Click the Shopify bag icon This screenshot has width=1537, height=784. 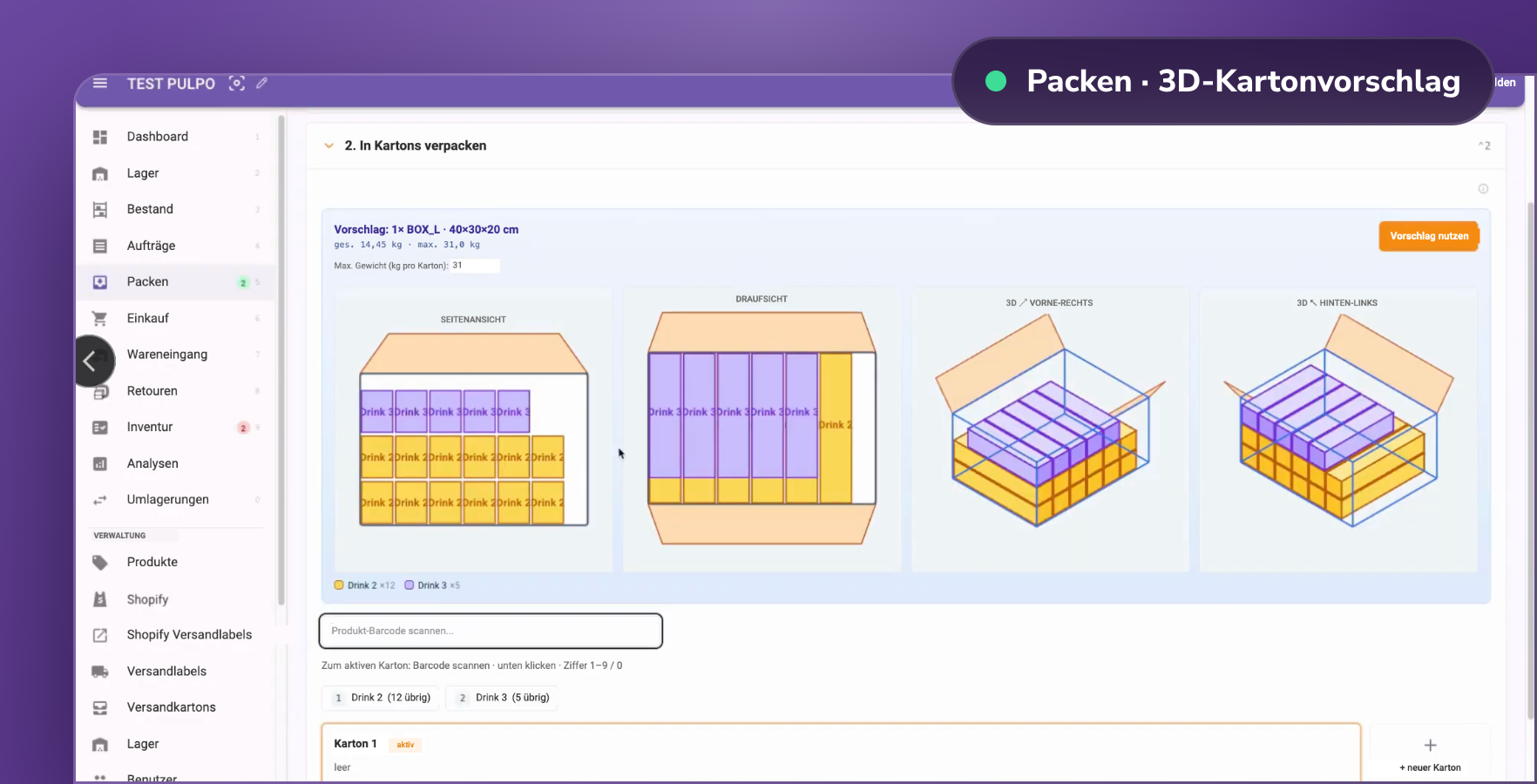pyautogui.click(x=100, y=599)
